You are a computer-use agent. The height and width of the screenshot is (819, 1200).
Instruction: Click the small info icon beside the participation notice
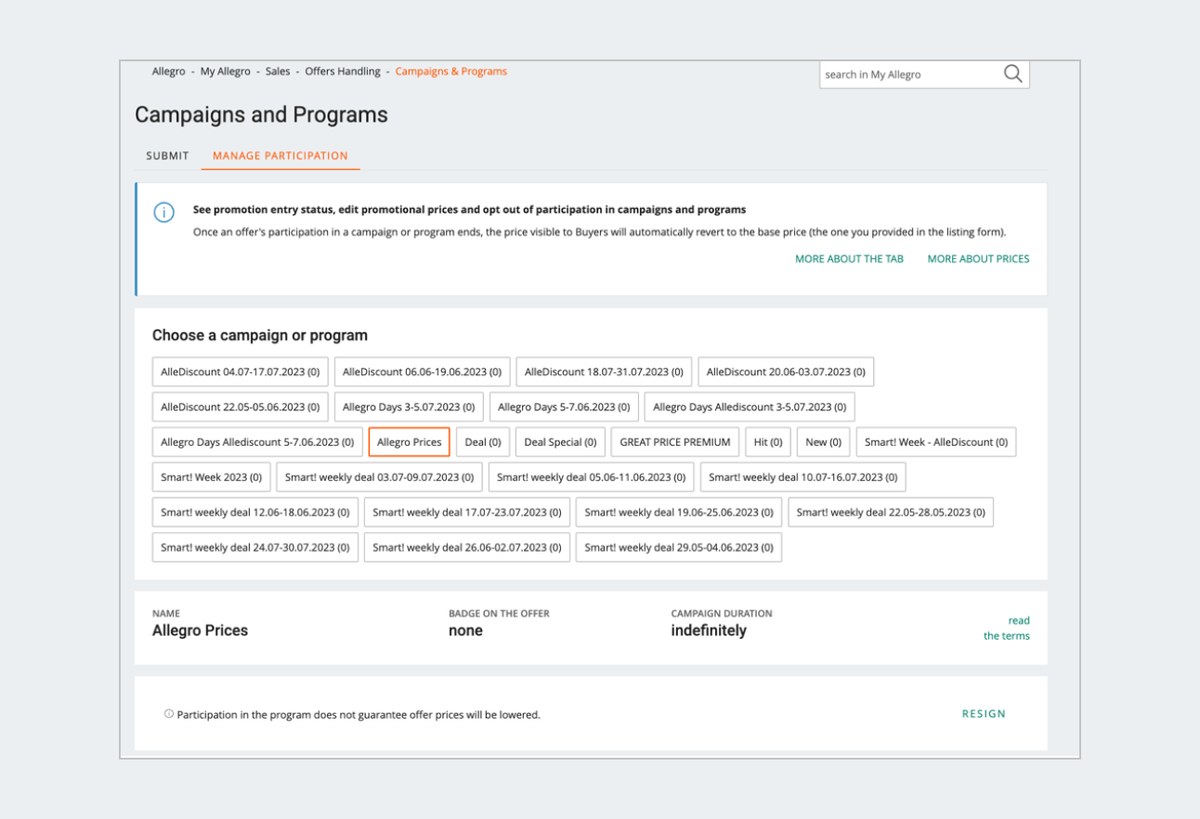169,714
